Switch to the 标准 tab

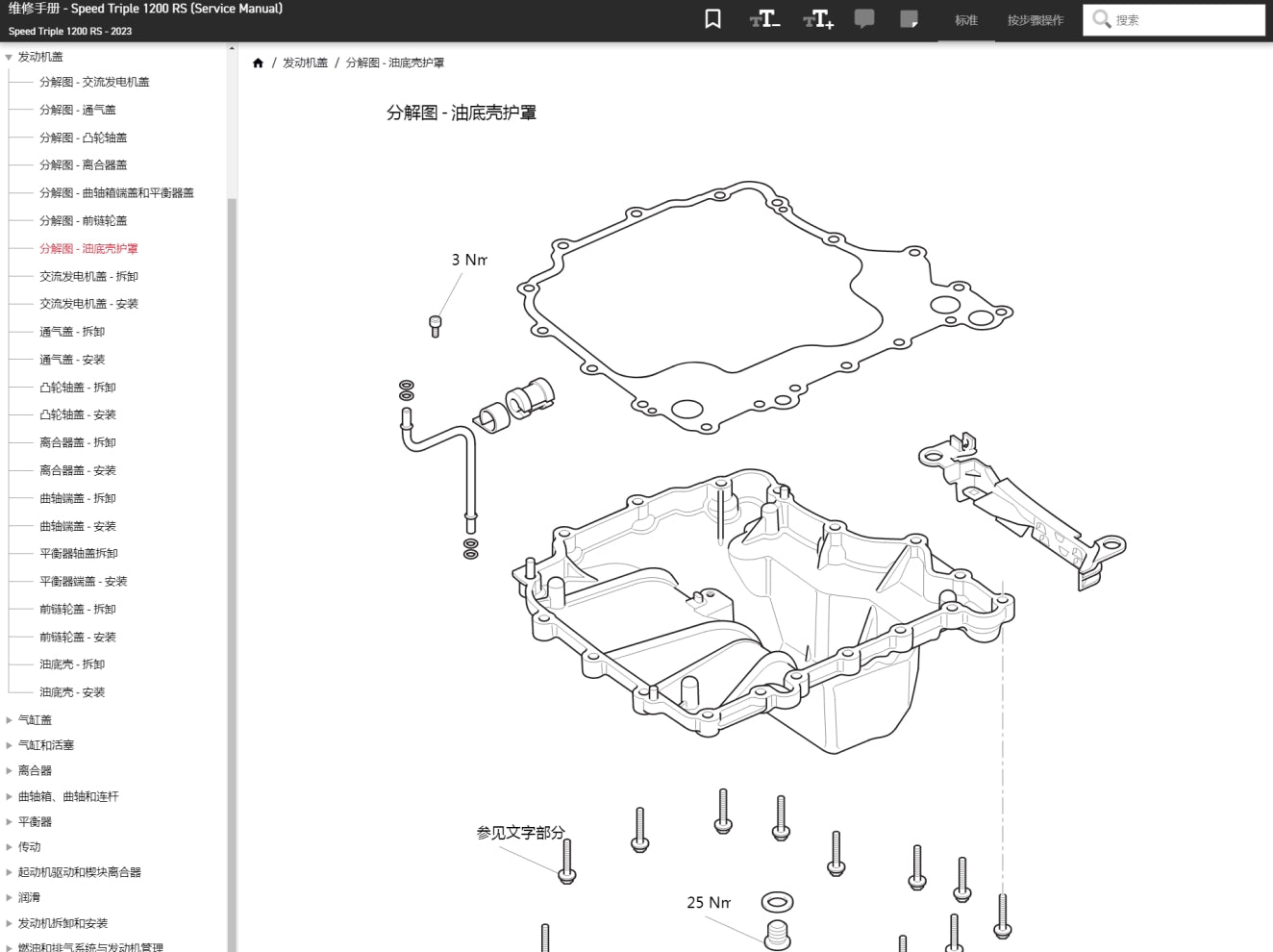pyautogui.click(x=965, y=20)
